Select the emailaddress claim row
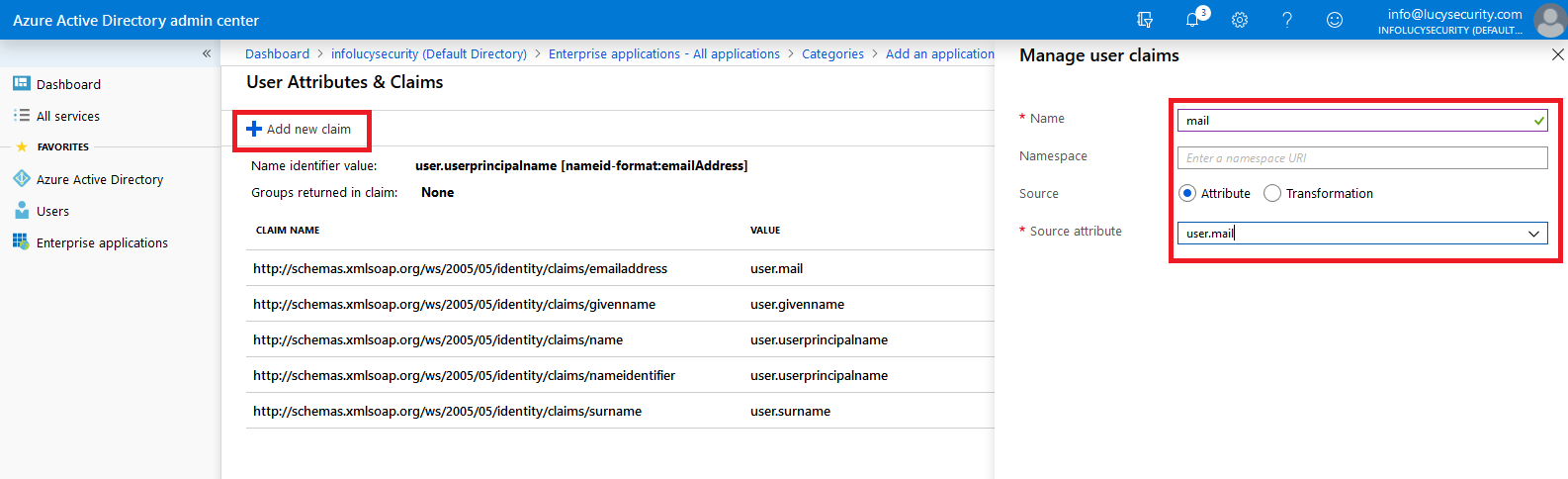Image resolution: width=1568 pixels, height=479 pixels. point(620,268)
